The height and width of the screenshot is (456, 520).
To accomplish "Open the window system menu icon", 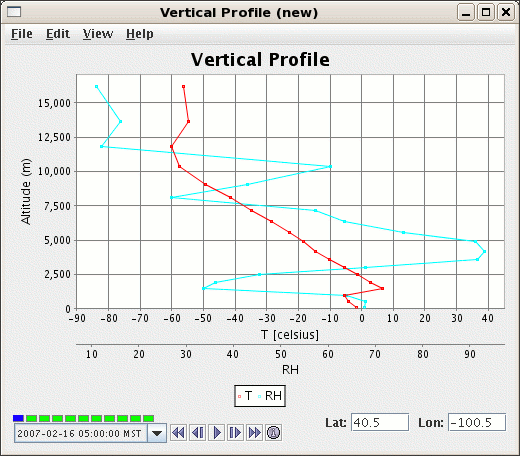I will click(x=14, y=12).
